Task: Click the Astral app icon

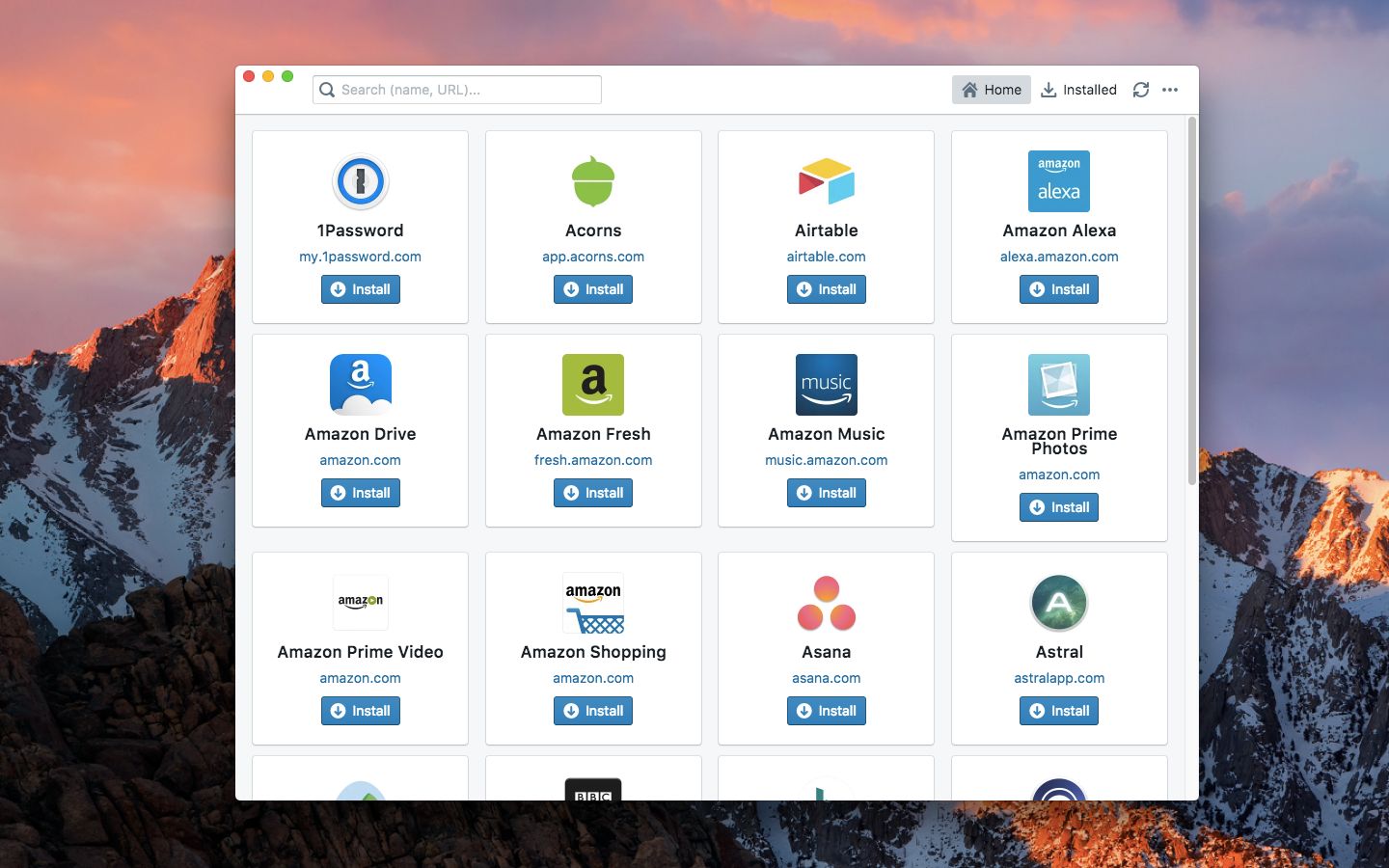Action: pyautogui.click(x=1059, y=603)
